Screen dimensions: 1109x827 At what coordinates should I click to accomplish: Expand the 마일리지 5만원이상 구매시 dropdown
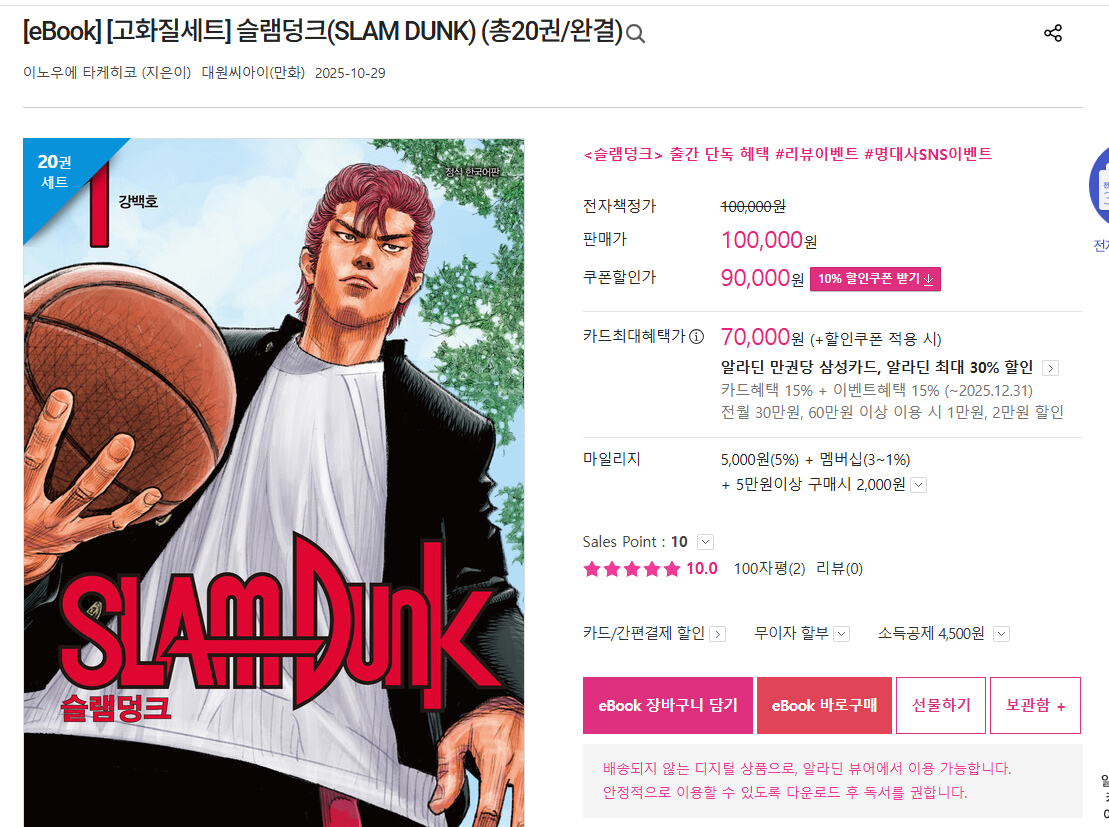click(919, 485)
